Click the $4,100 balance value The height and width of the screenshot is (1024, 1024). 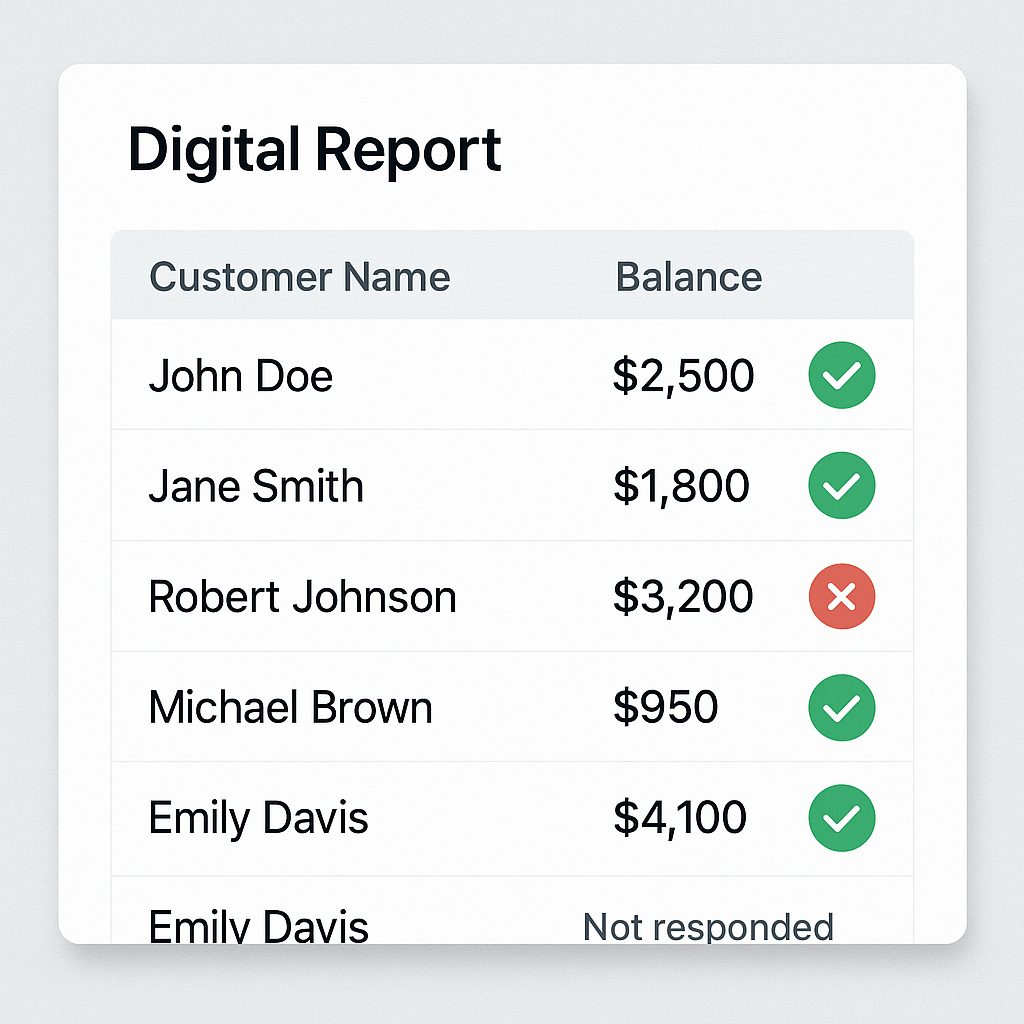(680, 818)
